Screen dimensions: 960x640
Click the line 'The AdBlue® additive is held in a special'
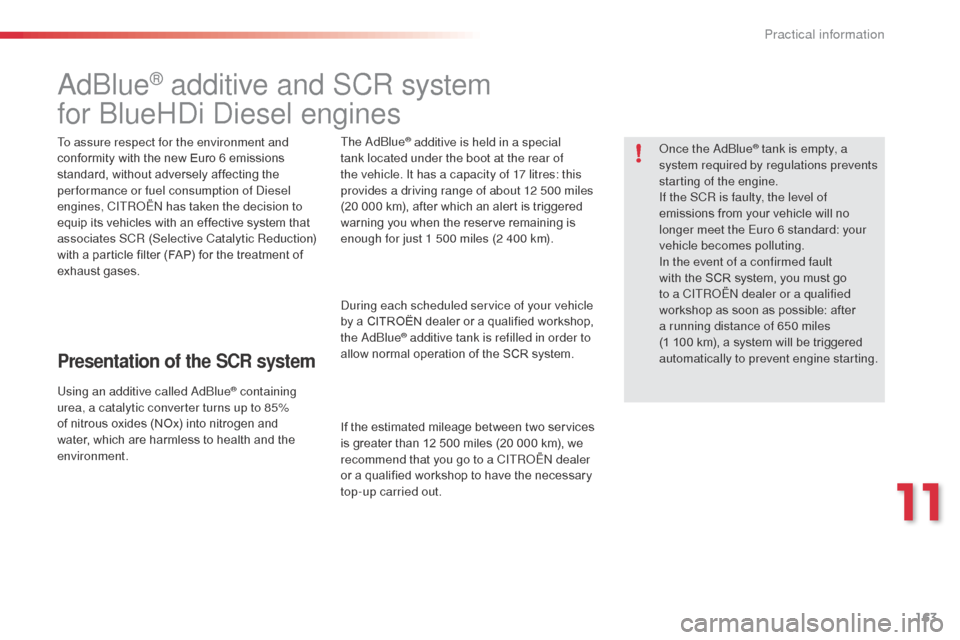(x=451, y=142)
